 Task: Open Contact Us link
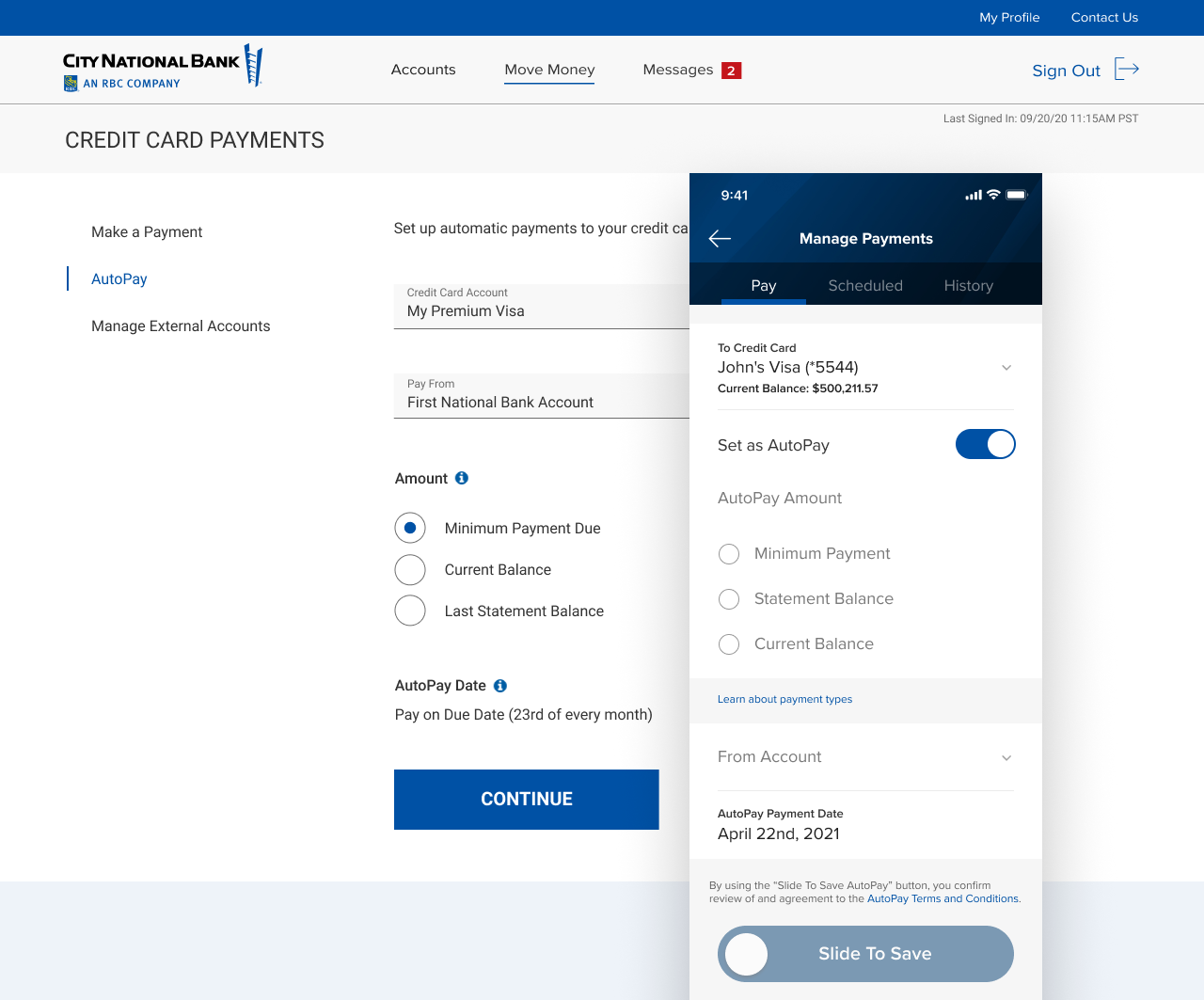tap(1104, 17)
